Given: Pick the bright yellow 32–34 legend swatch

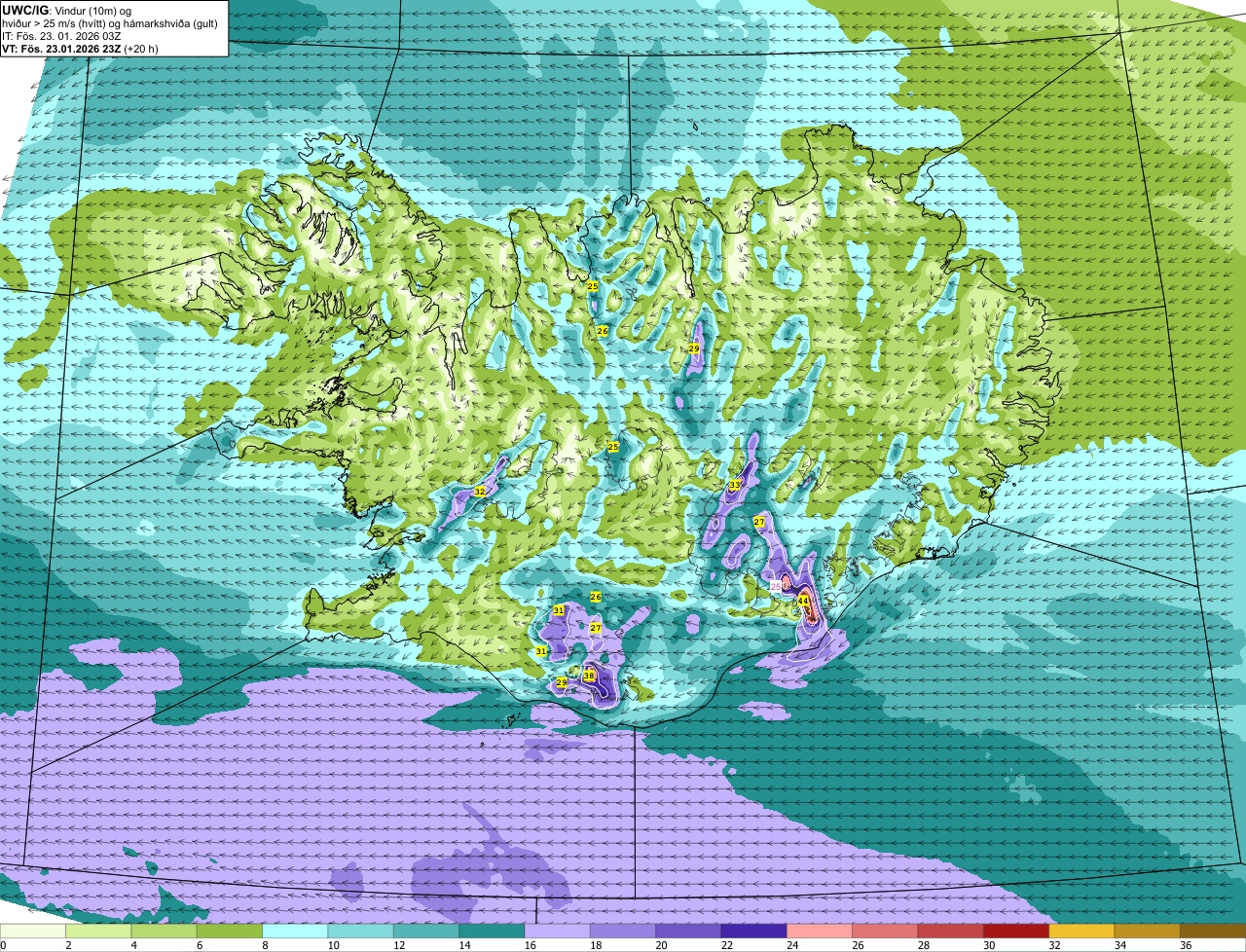Looking at the screenshot, I should [x=1081, y=931].
